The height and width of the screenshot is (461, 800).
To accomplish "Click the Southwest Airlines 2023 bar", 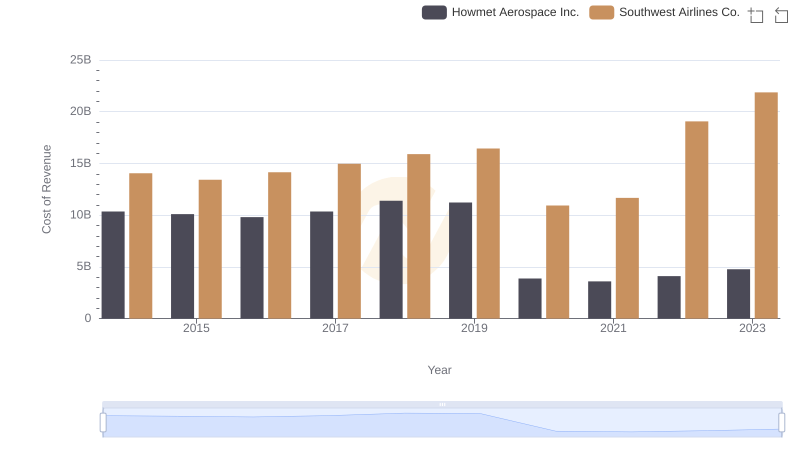I will tap(766, 206).
